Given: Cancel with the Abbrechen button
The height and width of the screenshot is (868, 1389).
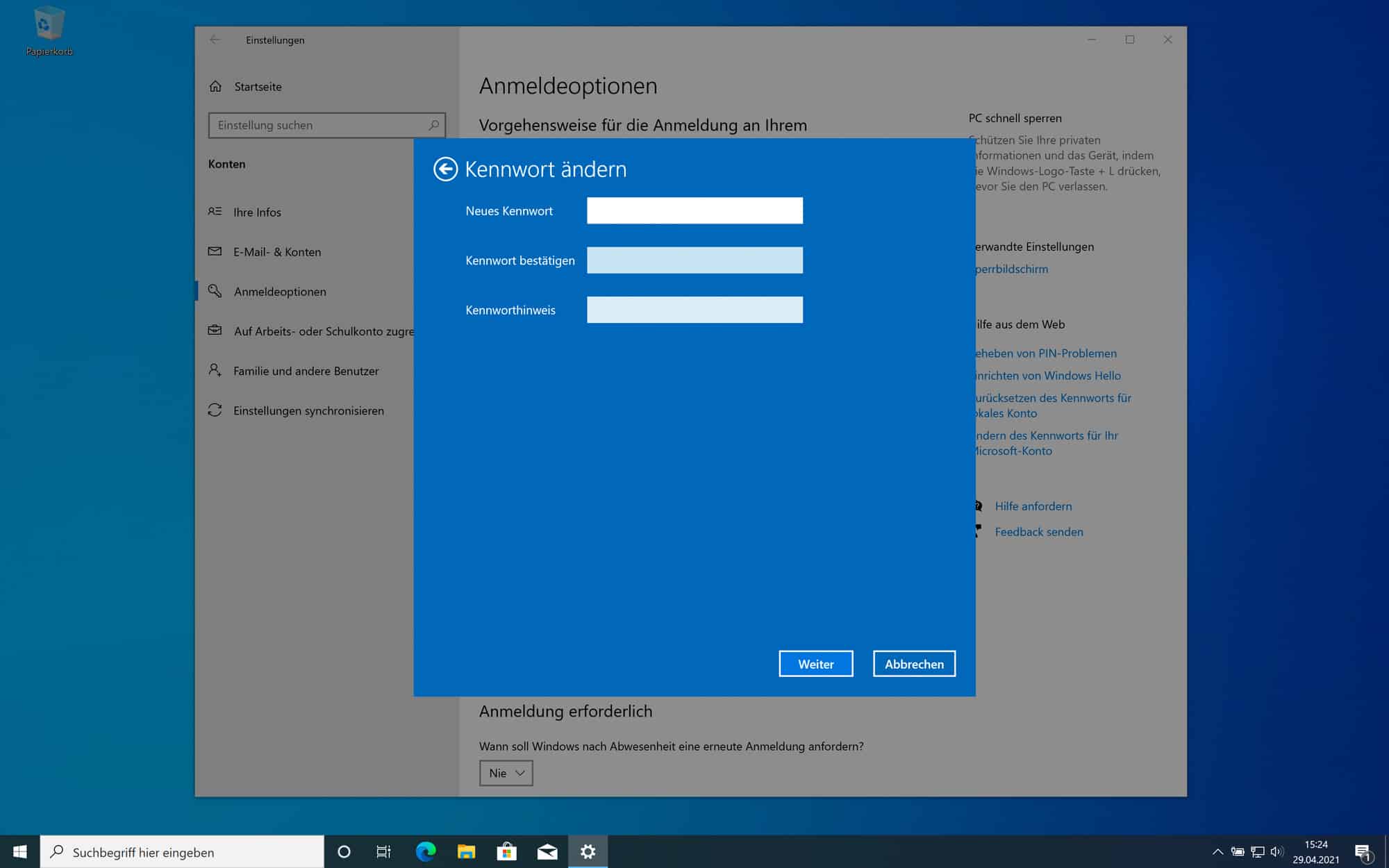Looking at the screenshot, I should [914, 664].
